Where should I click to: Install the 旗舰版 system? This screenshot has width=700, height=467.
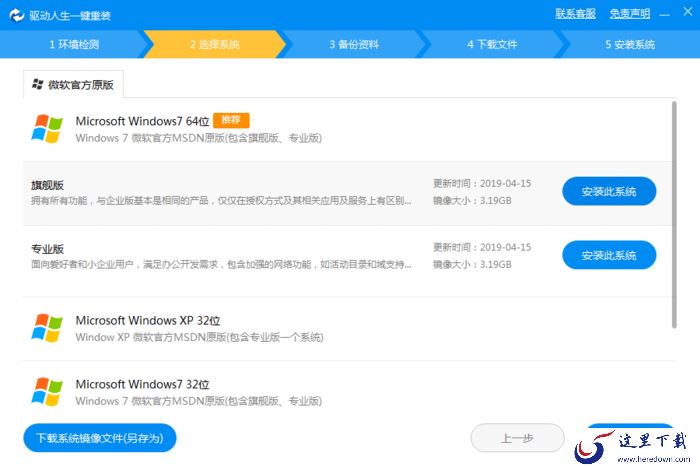click(x=609, y=192)
